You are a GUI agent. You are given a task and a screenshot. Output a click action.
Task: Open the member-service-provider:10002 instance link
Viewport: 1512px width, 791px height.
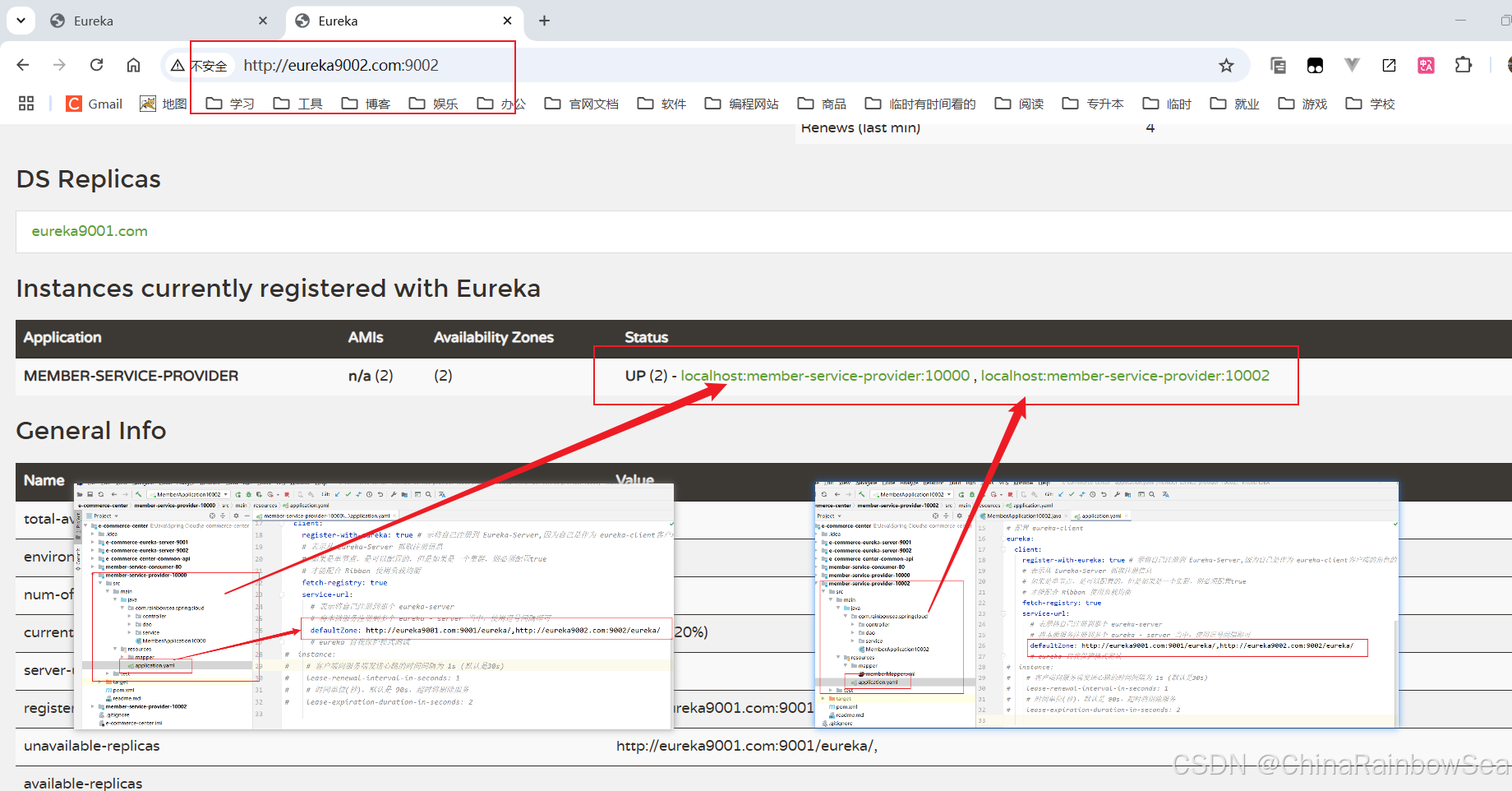click(x=1125, y=376)
